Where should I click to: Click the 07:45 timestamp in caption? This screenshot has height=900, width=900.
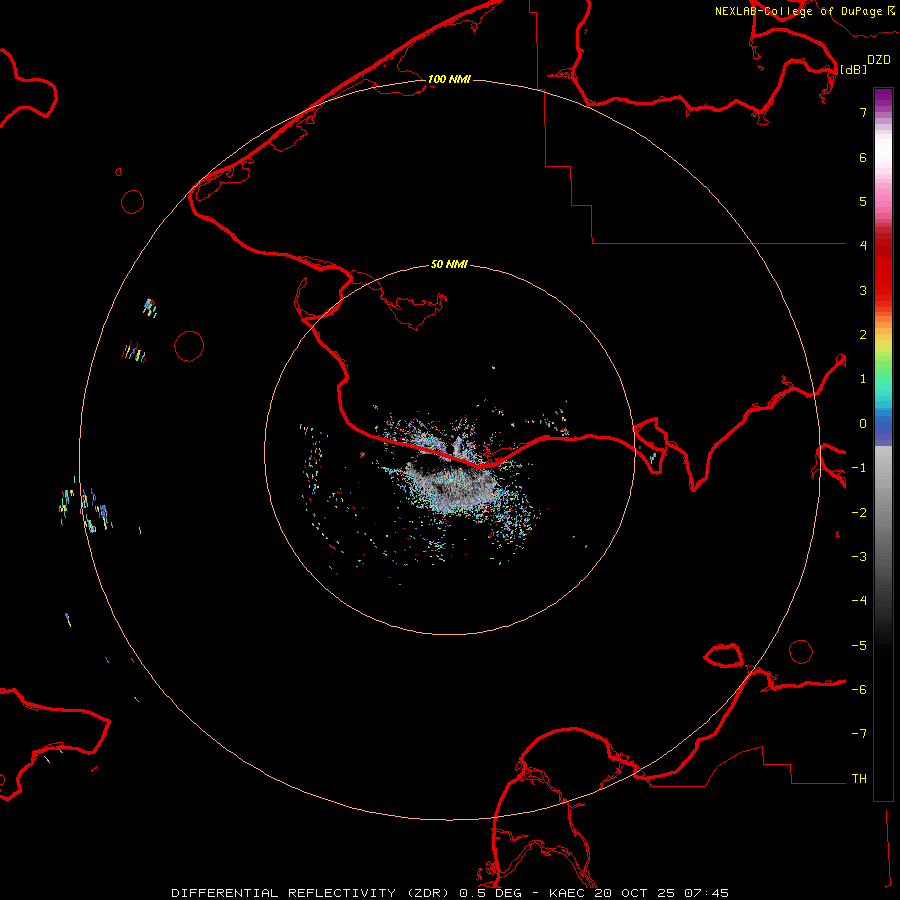707,893
